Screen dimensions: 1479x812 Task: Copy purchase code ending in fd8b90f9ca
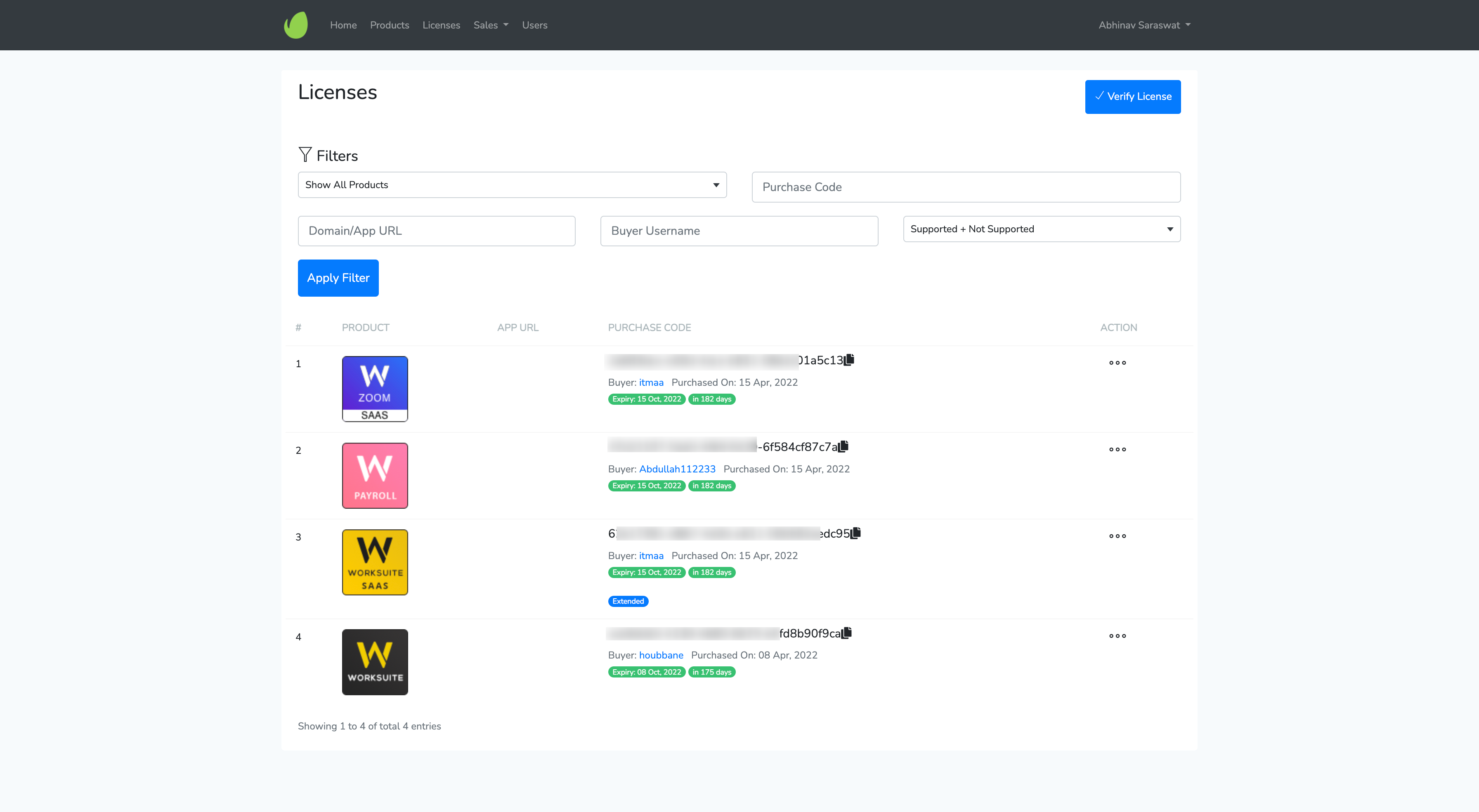[x=846, y=633]
